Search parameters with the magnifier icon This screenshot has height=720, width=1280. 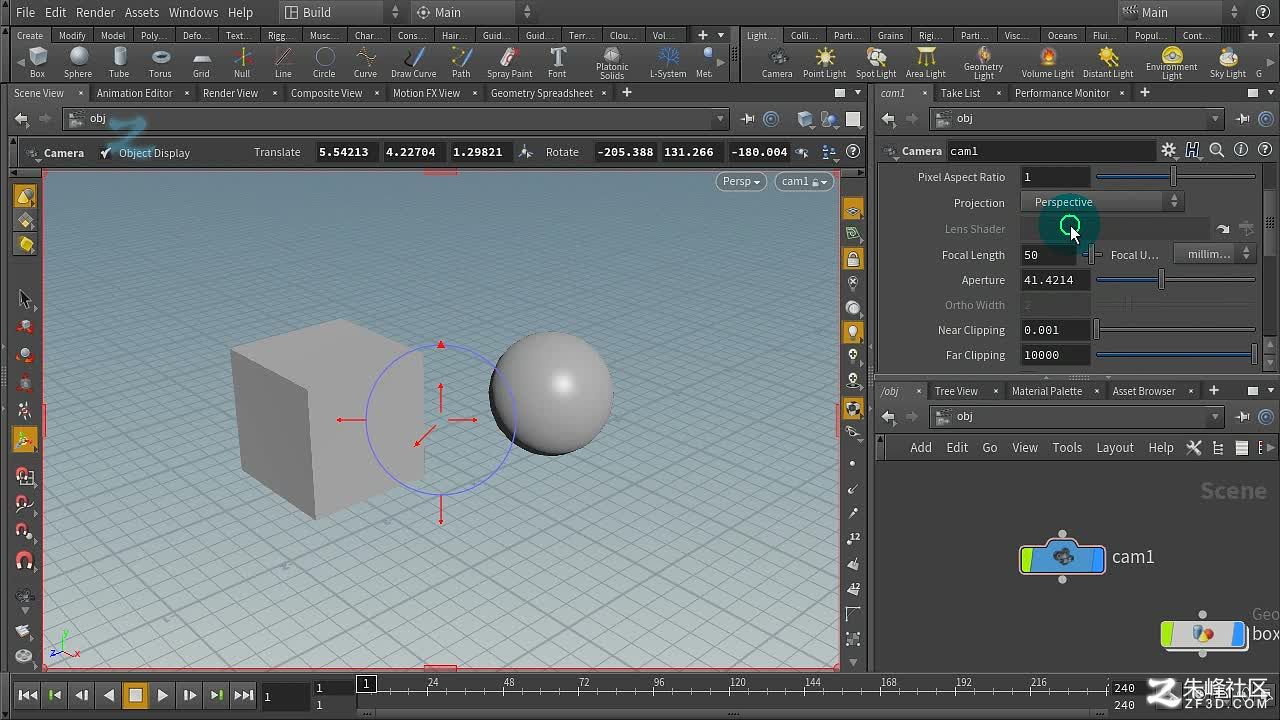coord(1217,151)
